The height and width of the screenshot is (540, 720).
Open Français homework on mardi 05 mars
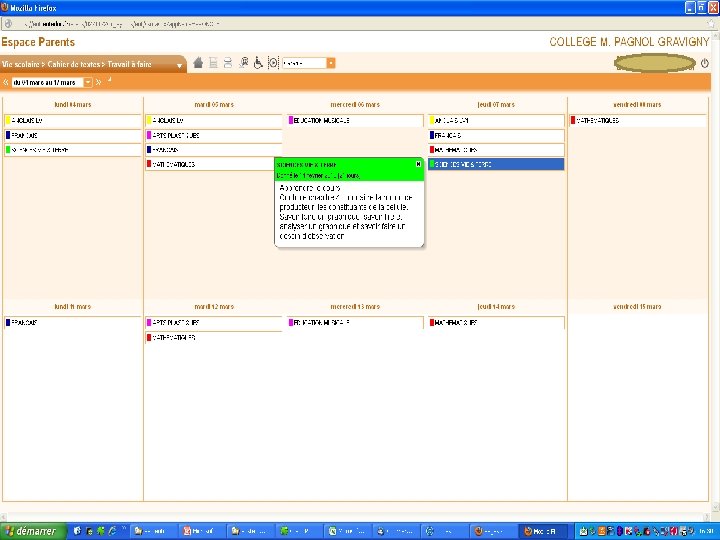click(214, 150)
